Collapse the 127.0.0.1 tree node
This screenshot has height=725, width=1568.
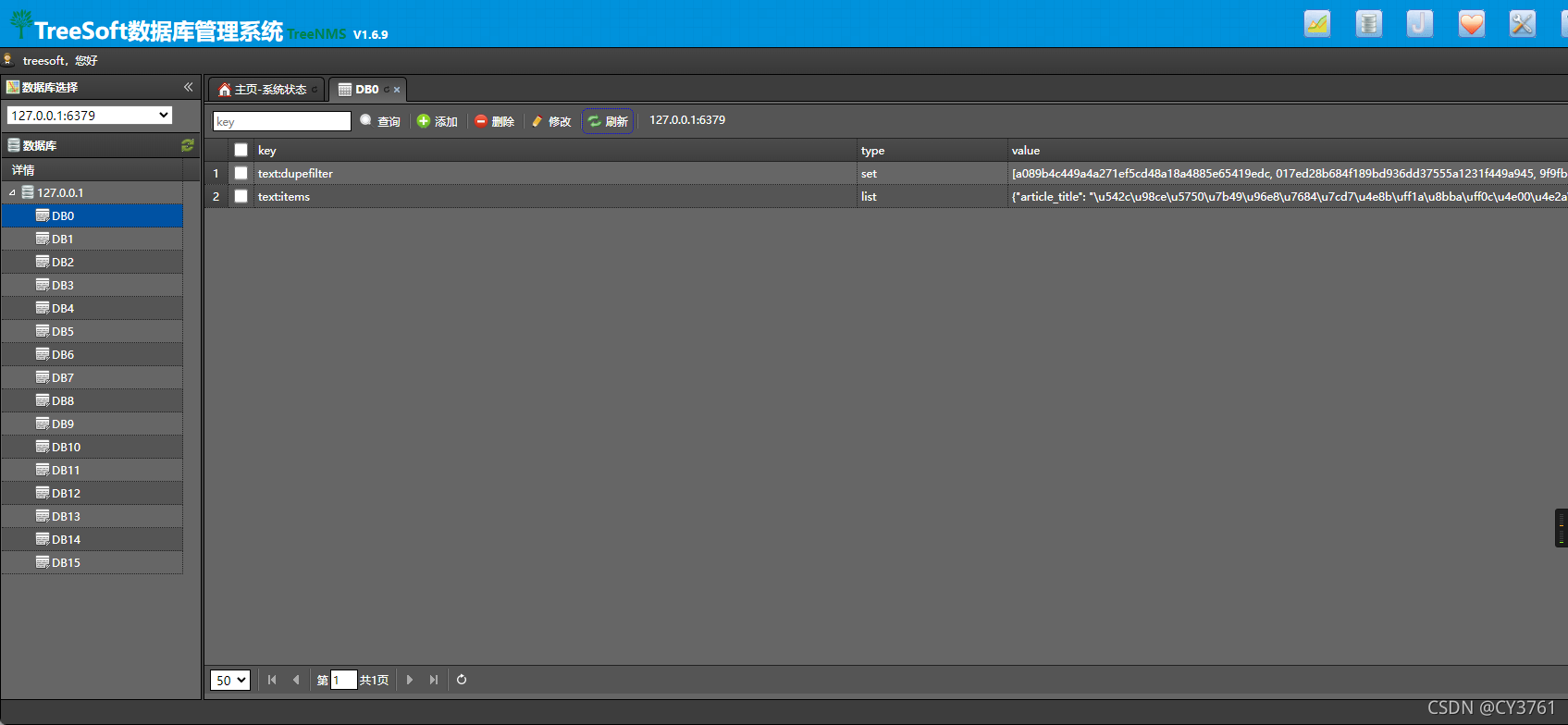point(12,192)
